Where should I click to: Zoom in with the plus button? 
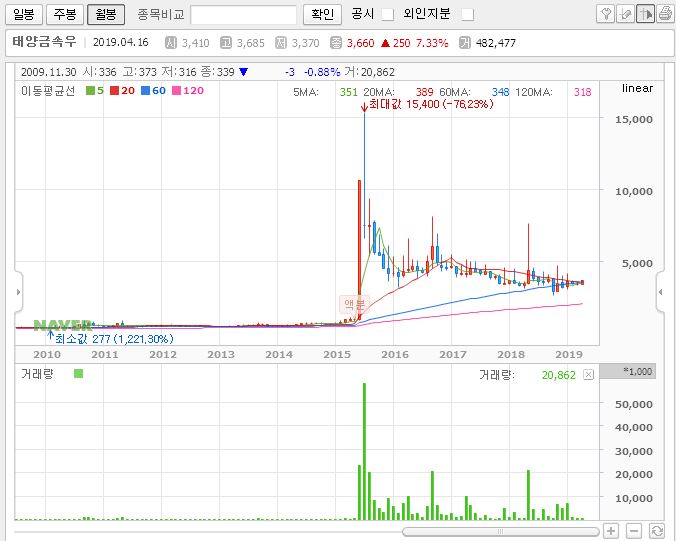(611, 531)
